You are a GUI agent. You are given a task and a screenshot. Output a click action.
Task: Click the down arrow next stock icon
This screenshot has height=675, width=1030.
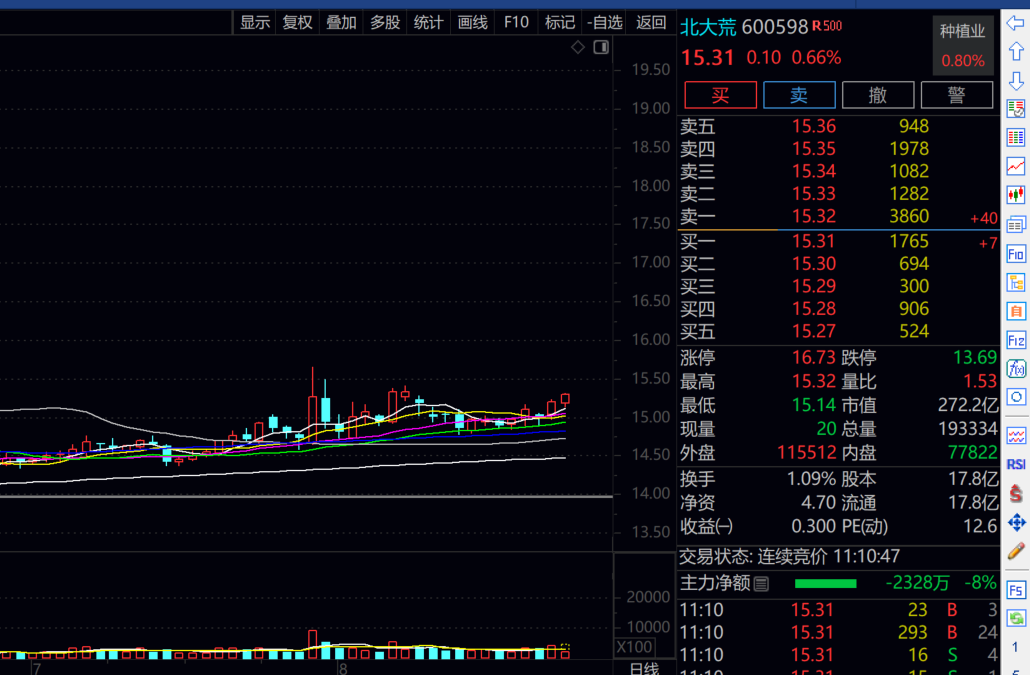click(1016, 81)
